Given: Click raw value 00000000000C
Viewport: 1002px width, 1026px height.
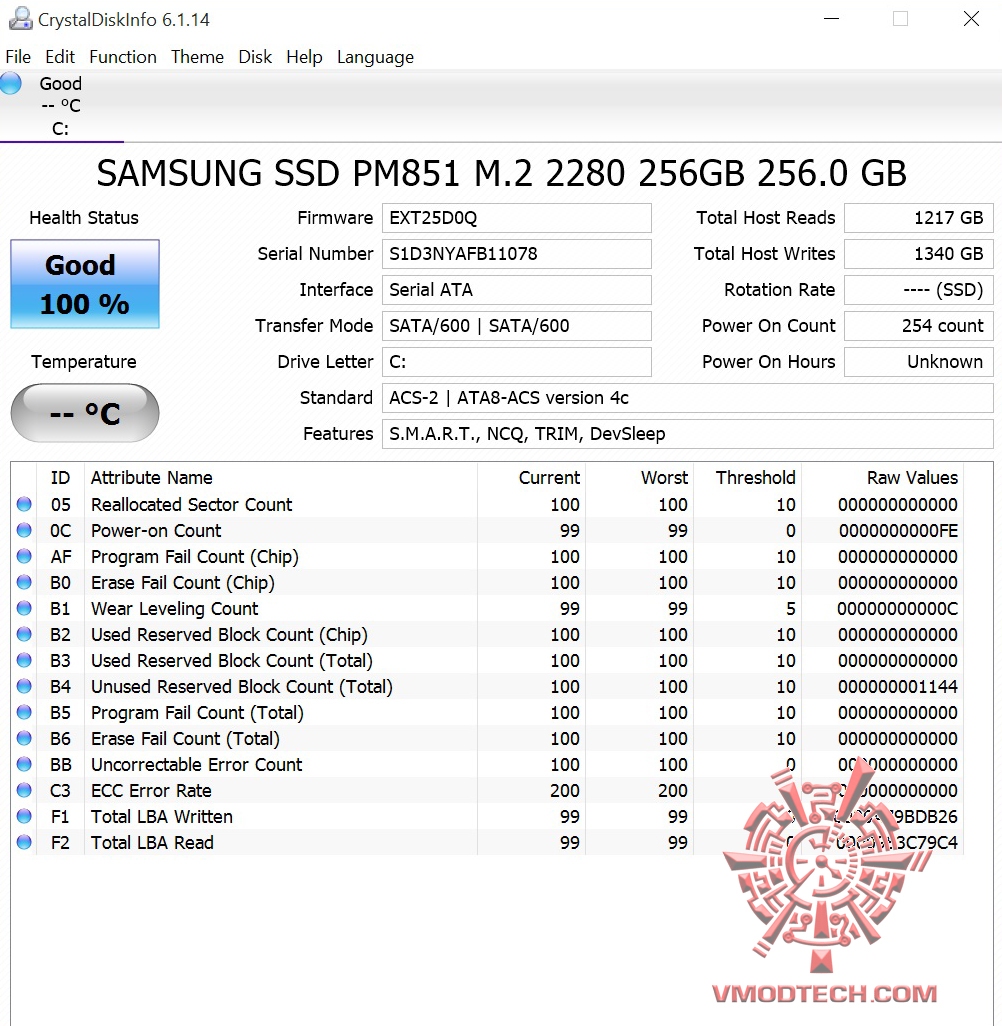Looking at the screenshot, I should coord(897,609).
